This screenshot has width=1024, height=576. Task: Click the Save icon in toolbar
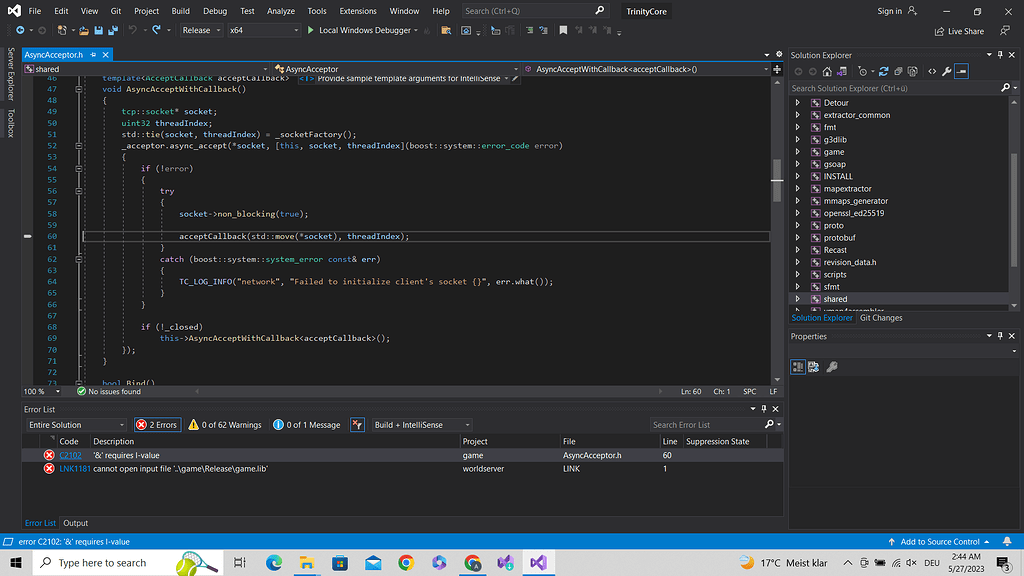pos(99,30)
